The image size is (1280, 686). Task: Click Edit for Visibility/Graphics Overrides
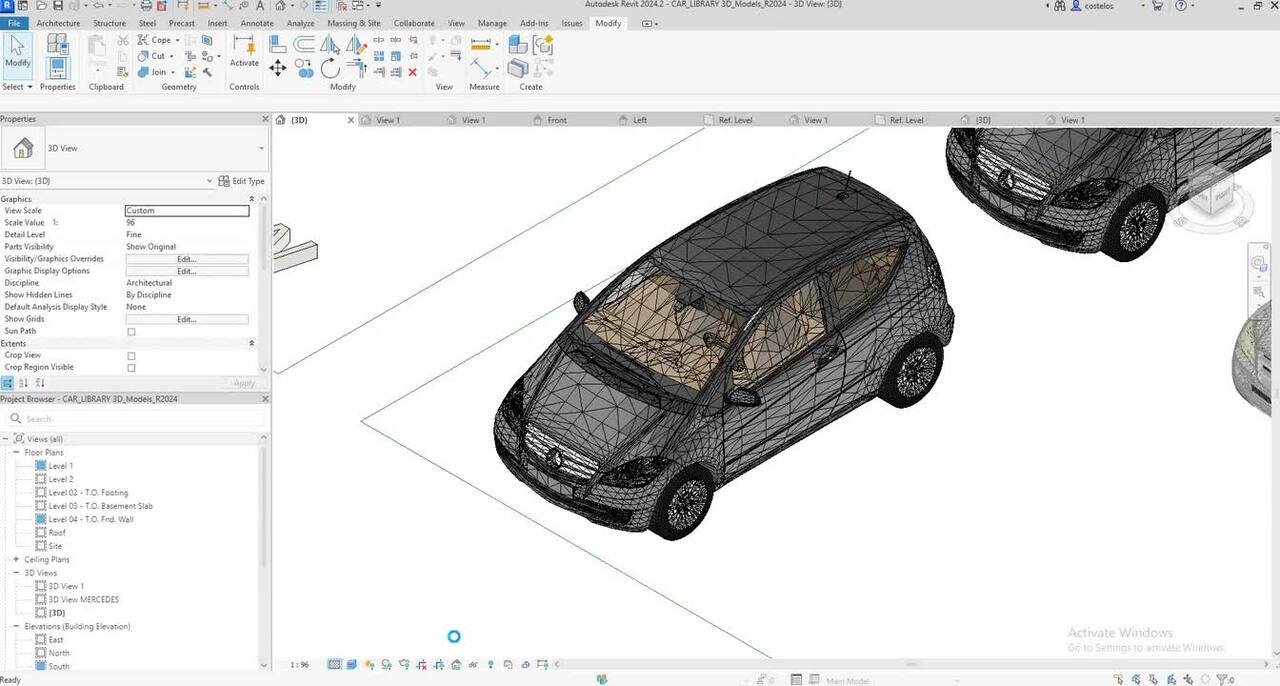[x=186, y=259]
